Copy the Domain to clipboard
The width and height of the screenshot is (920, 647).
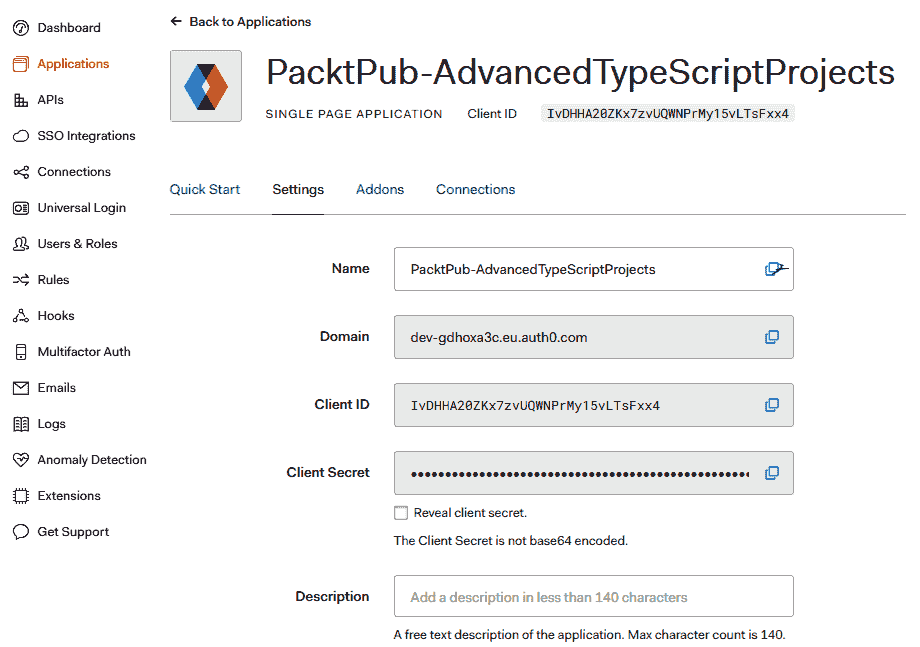(x=772, y=337)
